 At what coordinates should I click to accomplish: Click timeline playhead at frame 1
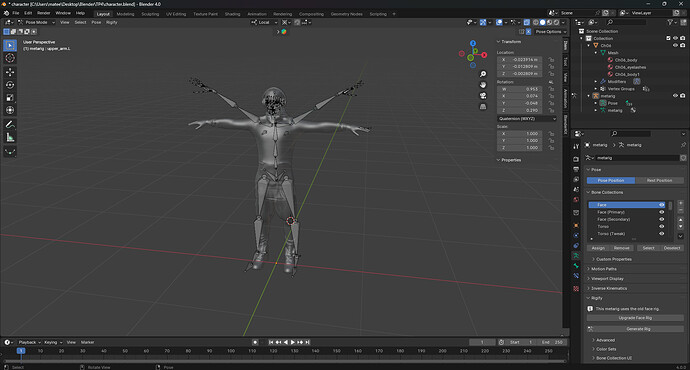(21, 351)
